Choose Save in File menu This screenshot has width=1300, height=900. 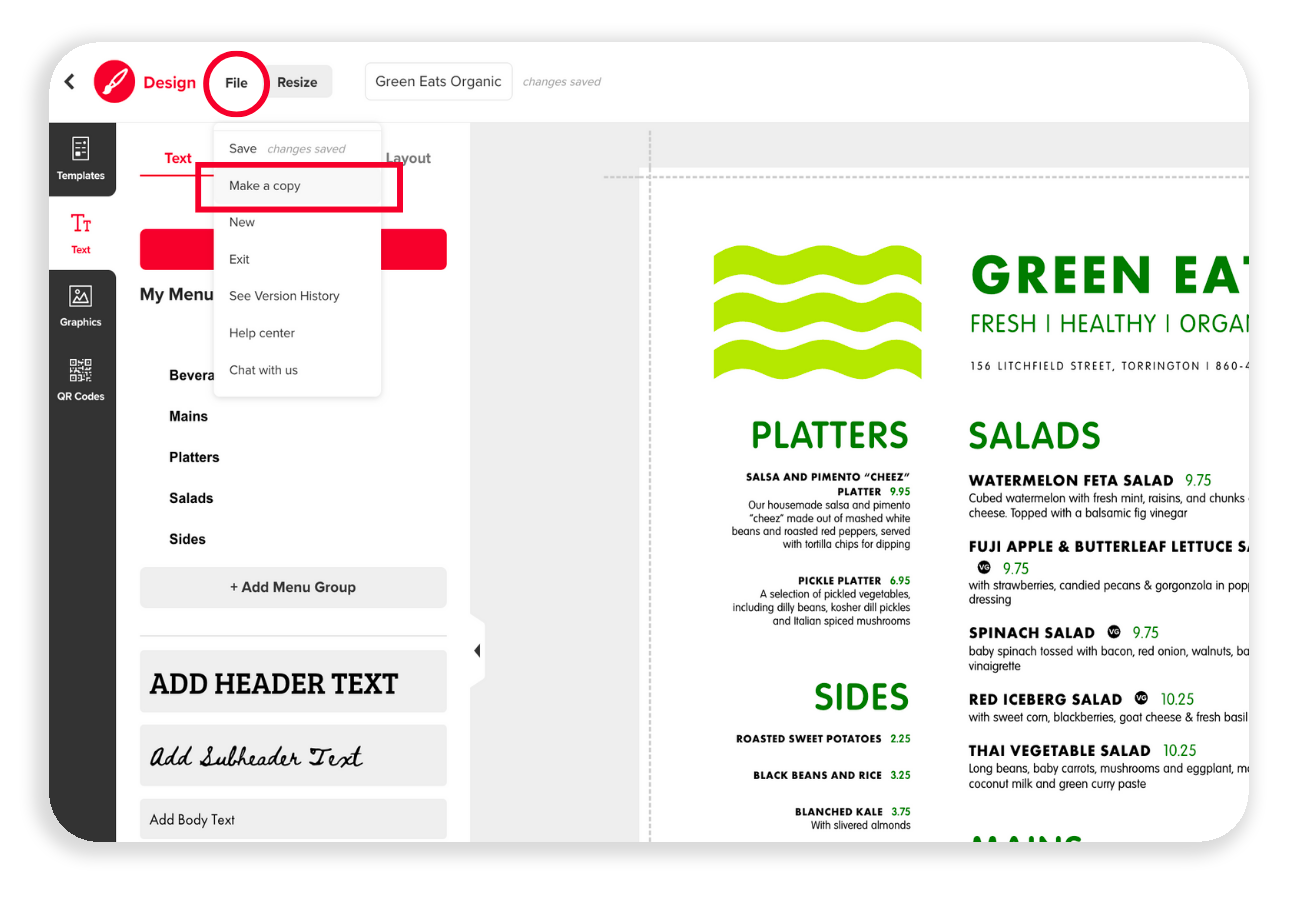coord(297,149)
